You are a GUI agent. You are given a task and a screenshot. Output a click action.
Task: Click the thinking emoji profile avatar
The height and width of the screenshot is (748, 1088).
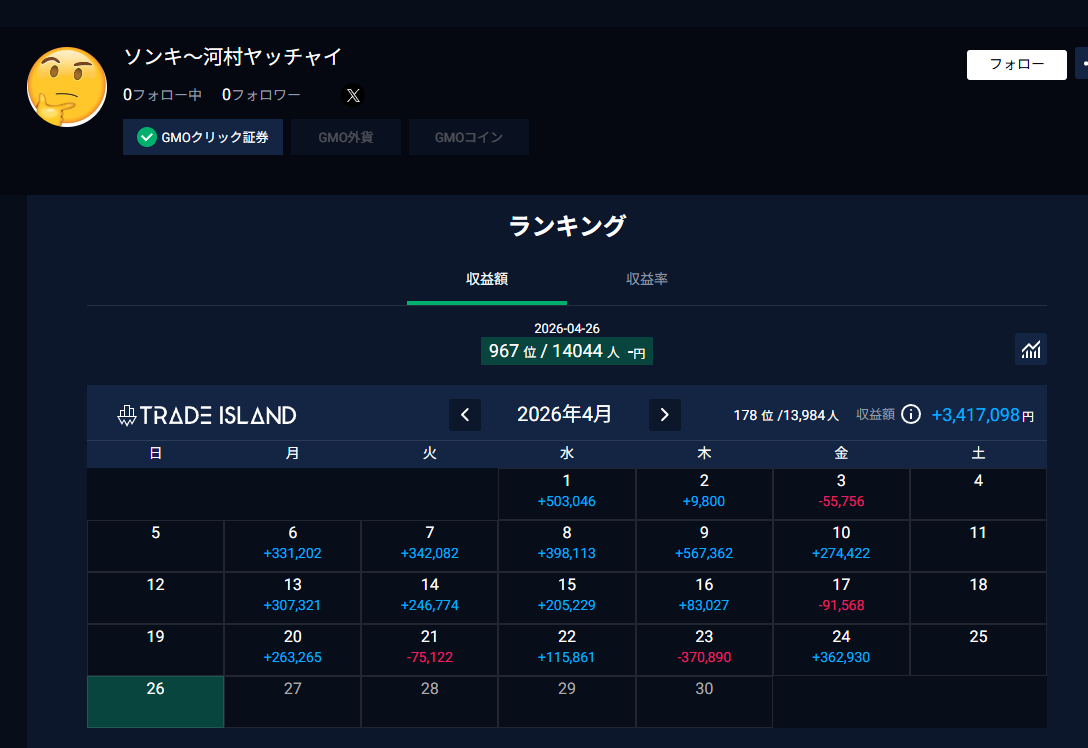pos(66,87)
